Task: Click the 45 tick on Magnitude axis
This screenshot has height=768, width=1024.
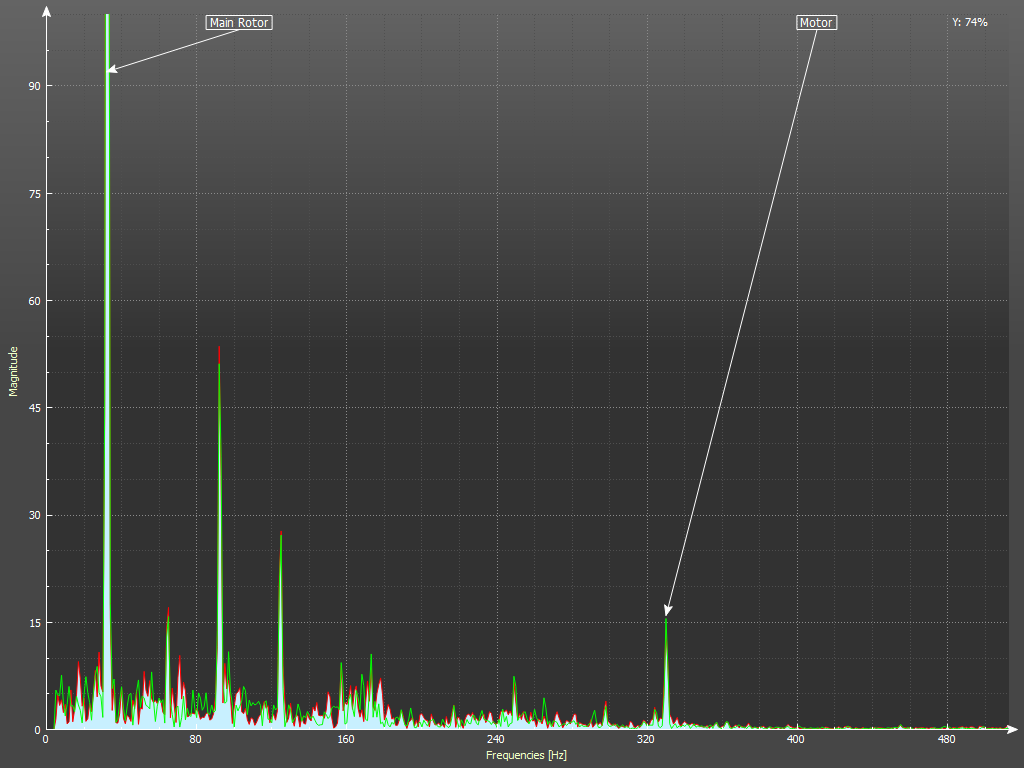Action: tap(33, 408)
